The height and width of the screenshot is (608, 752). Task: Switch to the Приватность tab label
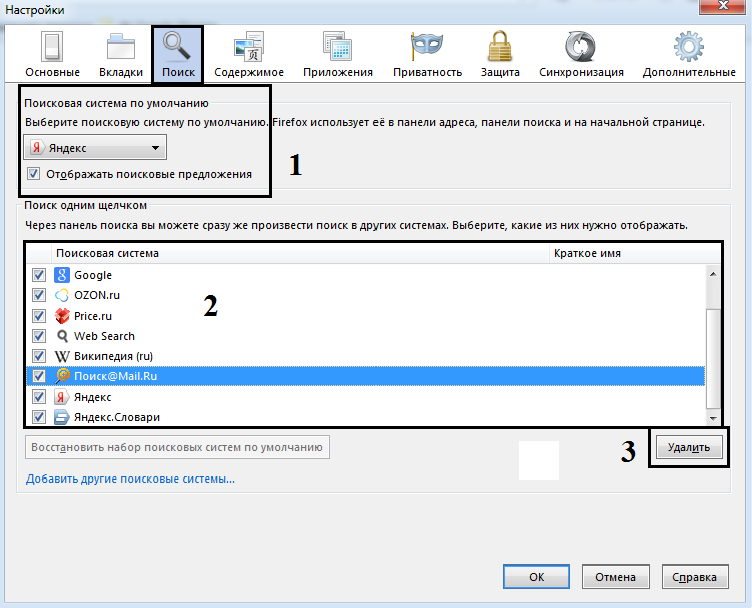coord(427,72)
